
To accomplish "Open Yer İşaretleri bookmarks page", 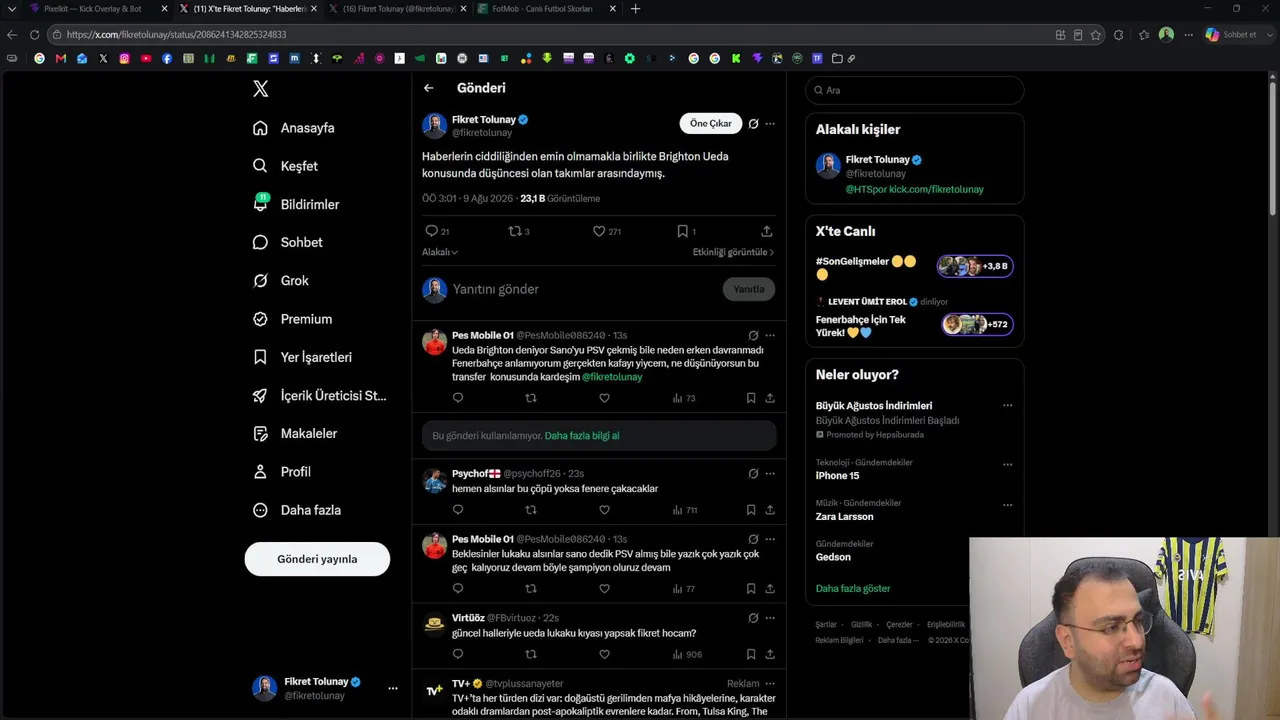I will [302, 357].
